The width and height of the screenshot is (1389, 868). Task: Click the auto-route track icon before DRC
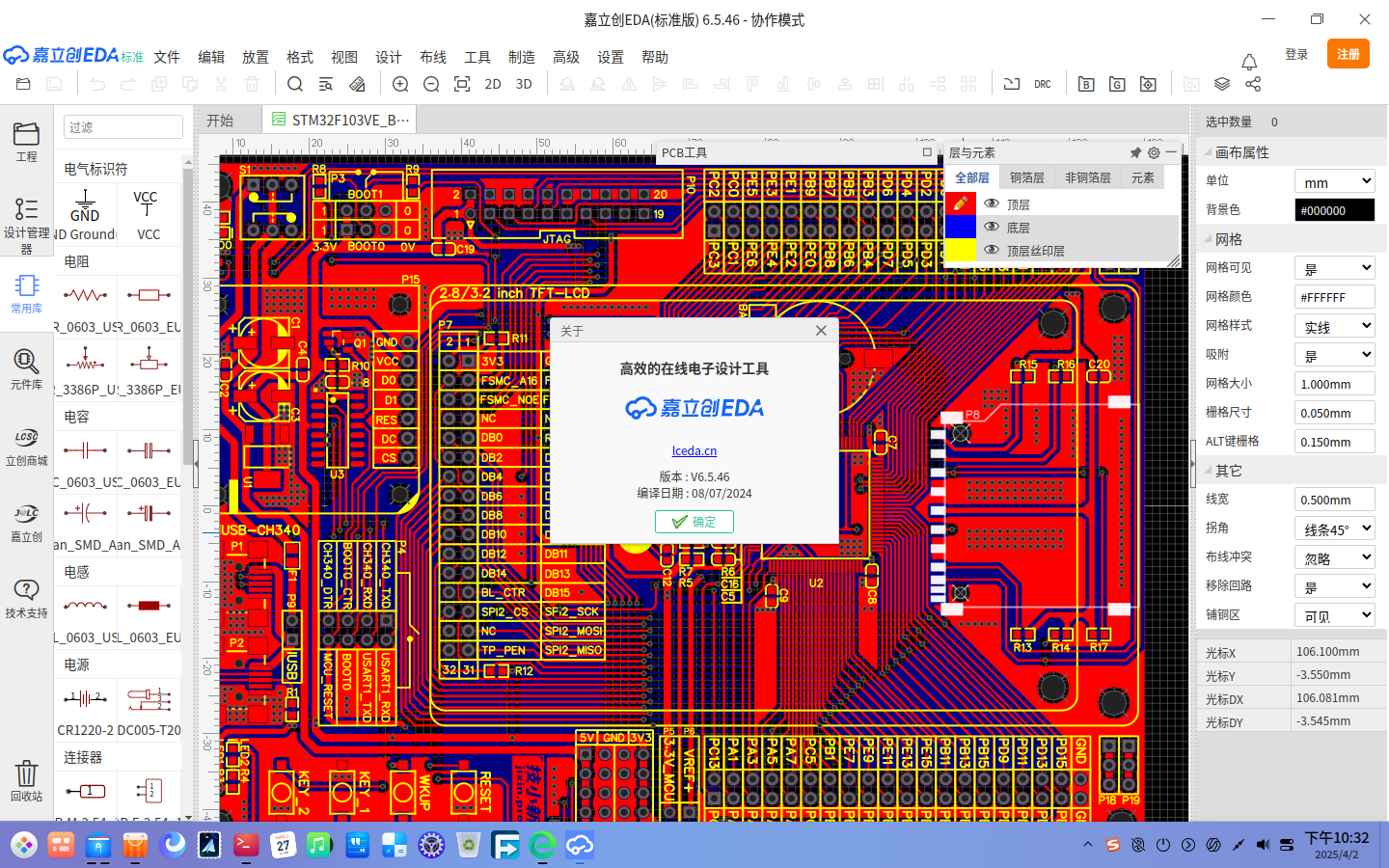click(x=1012, y=84)
